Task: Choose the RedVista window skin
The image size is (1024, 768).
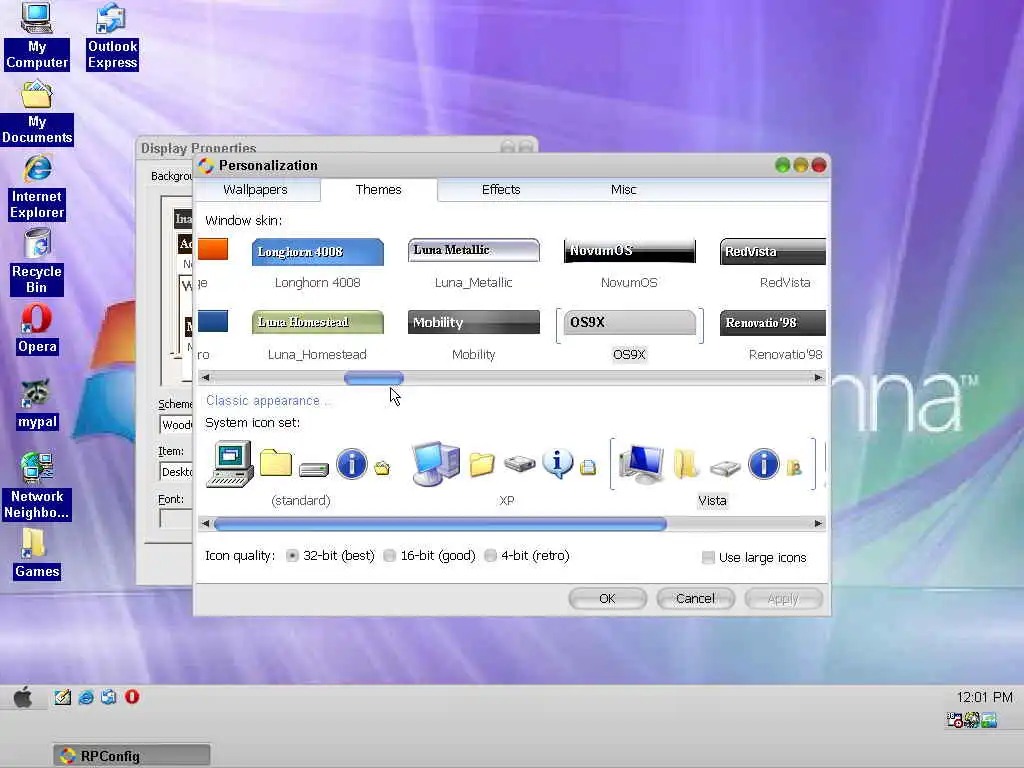Action: pyautogui.click(x=773, y=264)
